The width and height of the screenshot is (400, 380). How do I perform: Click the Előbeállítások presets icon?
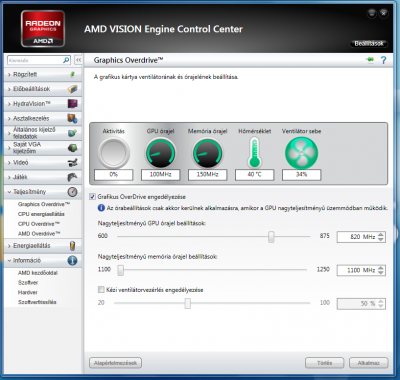tap(72, 89)
